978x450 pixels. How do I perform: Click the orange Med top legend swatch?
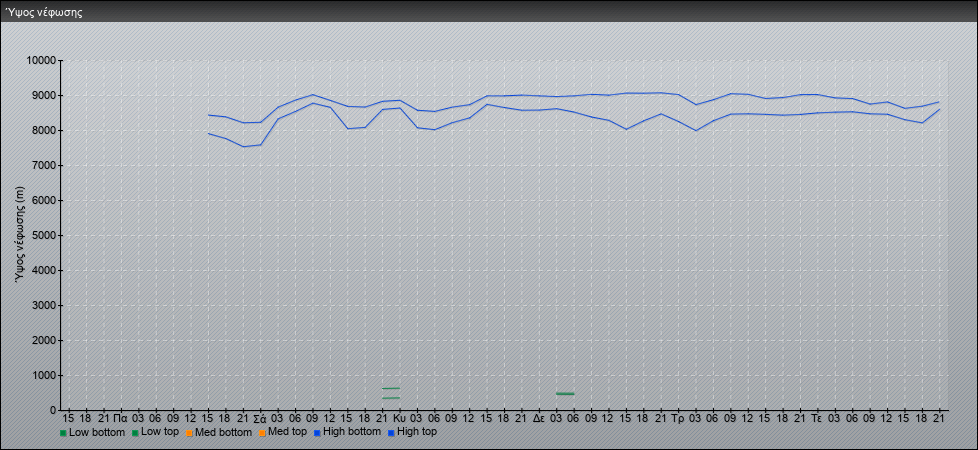pos(262,433)
